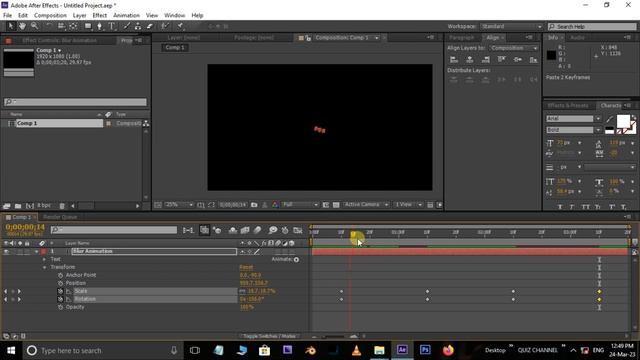Click the Motion Blur enable icon in timeline
Screen dimensions: 640x360
click(x=257, y=230)
